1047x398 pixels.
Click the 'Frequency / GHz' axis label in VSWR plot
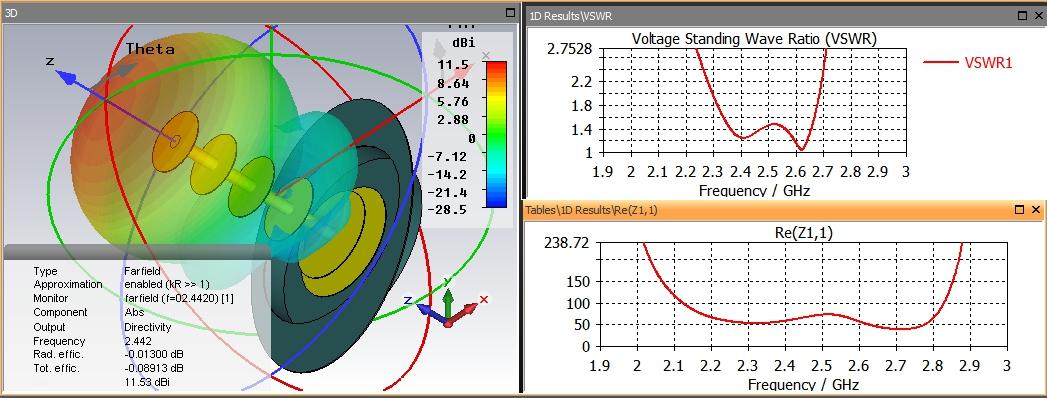pos(754,190)
